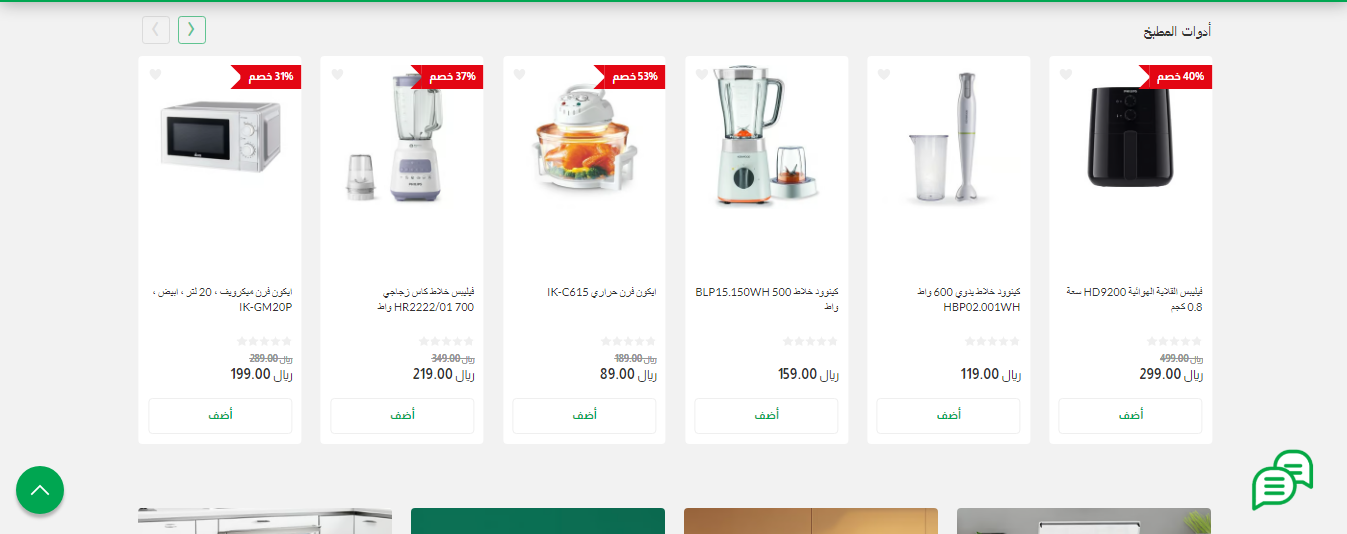The height and width of the screenshot is (534, 1347).
Task: Toggle wishlist heart on Kenwood hand blender
Action: (884, 75)
